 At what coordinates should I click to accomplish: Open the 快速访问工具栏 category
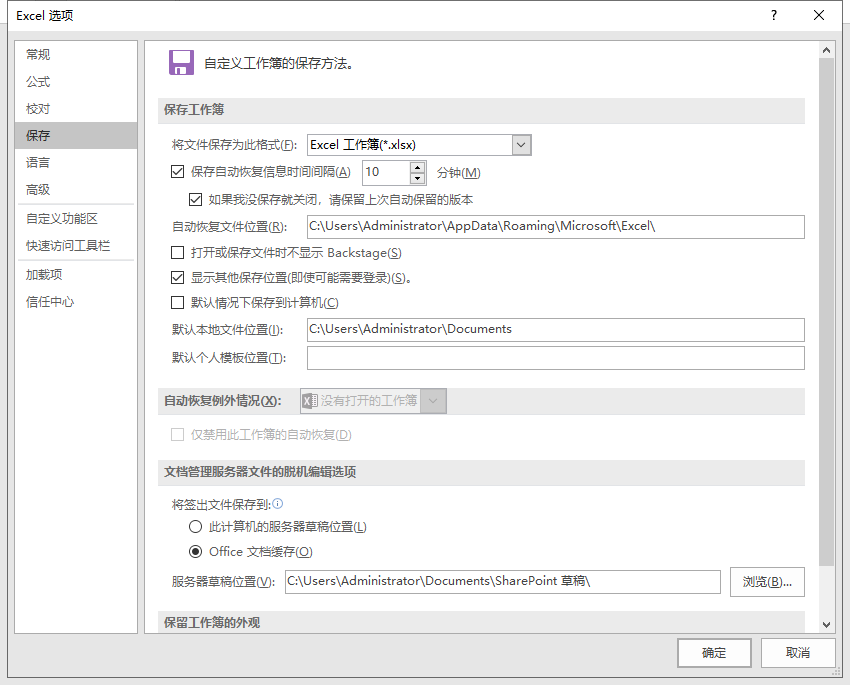pos(76,245)
